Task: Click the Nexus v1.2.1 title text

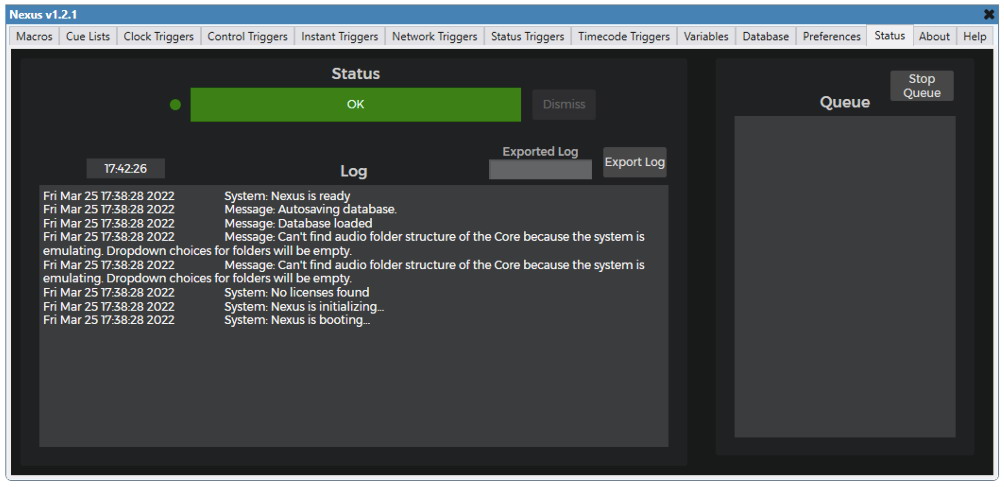Action: click(43, 14)
